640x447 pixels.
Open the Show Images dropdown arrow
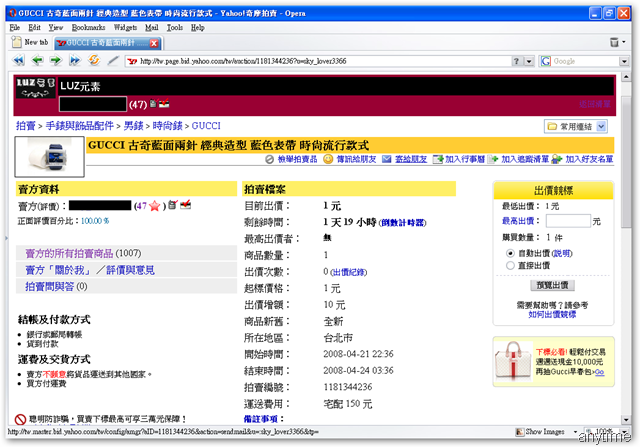pos(575,432)
